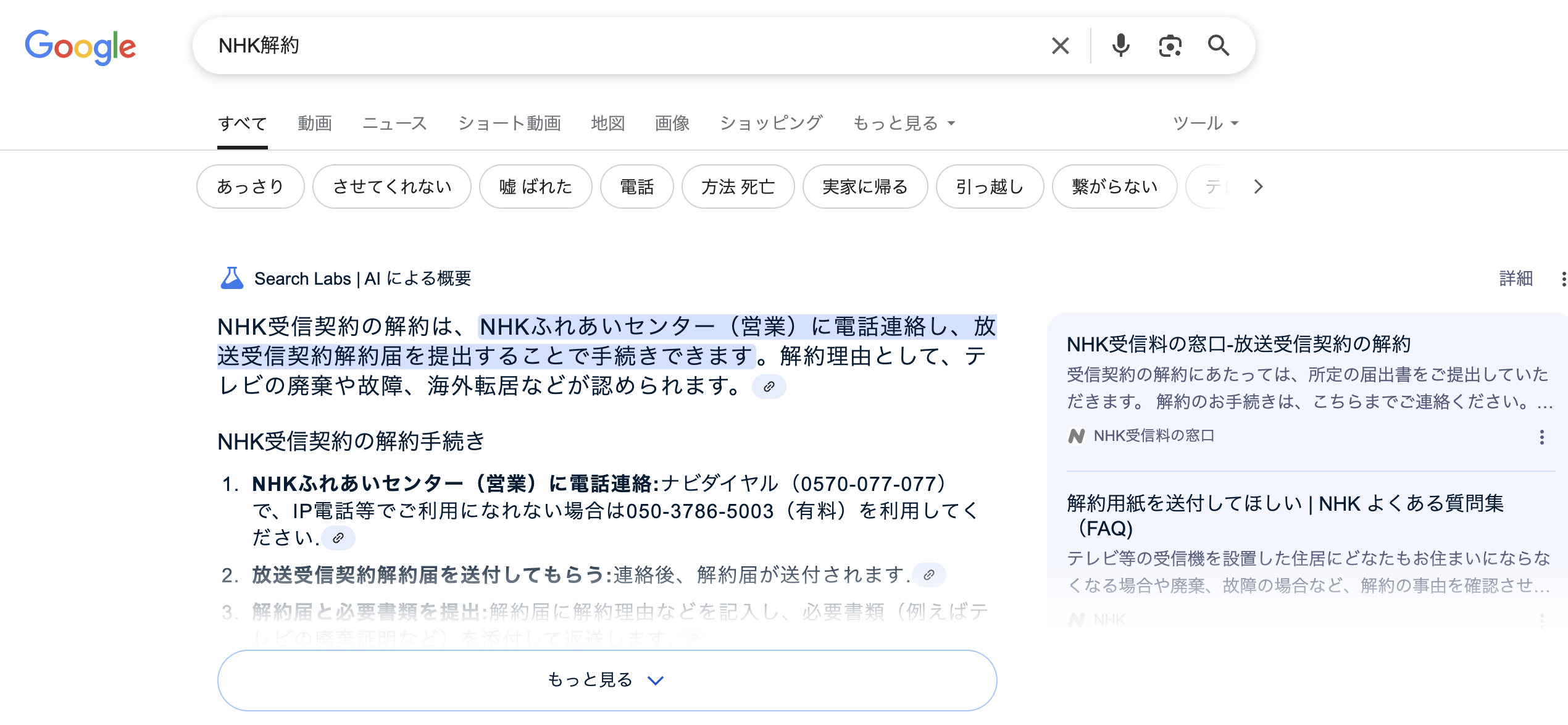Screen dimensions: 1568x725
Task: Click the Search Labs | AI による概要 label
Action: coord(362,279)
